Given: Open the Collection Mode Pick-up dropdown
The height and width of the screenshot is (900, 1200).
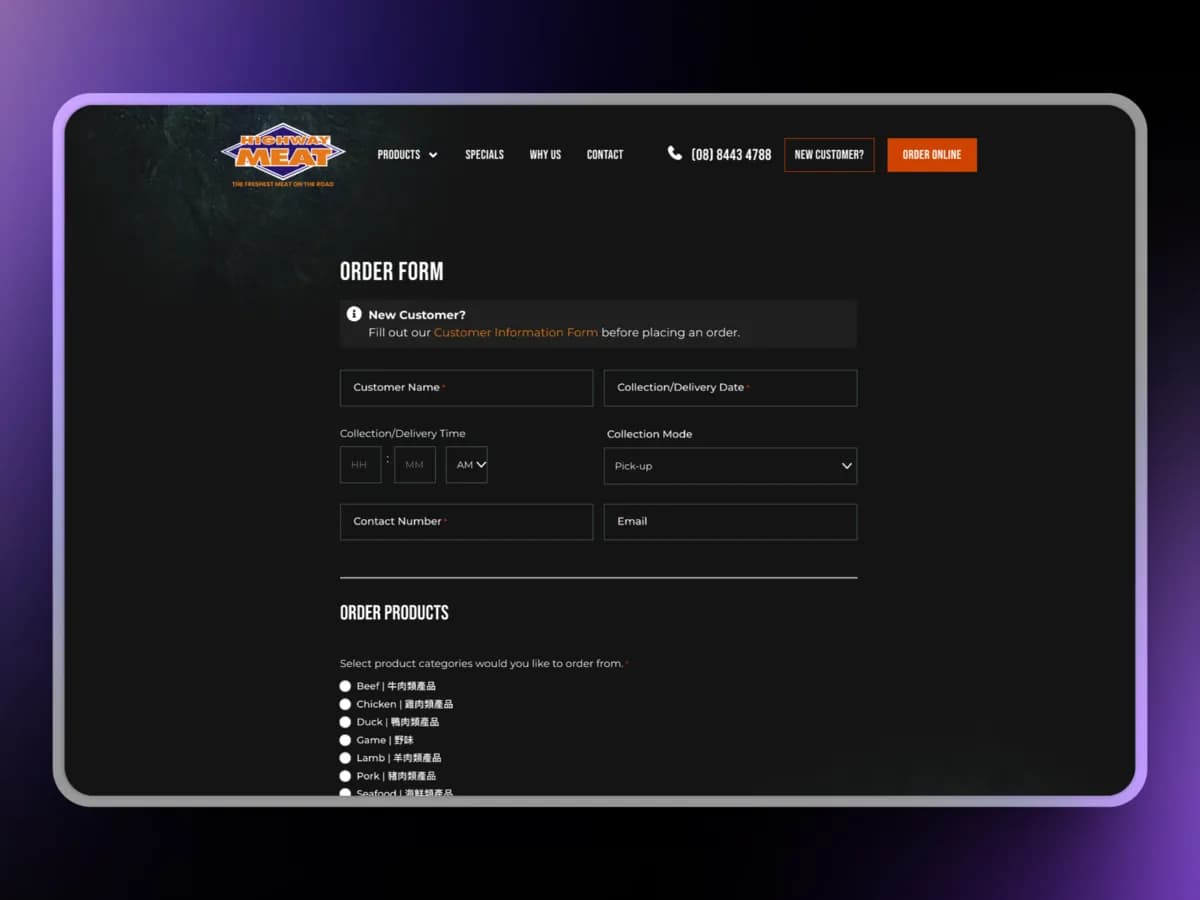Looking at the screenshot, I should (x=730, y=466).
